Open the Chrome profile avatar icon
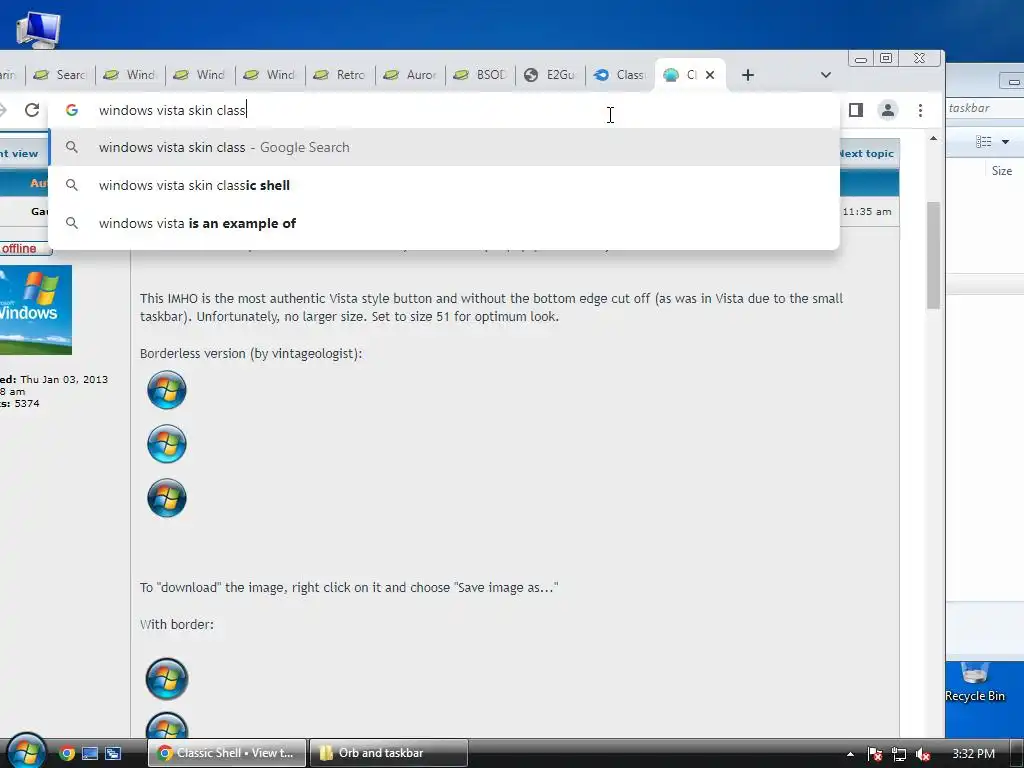The image size is (1024, 768). pyautogui.click(x=888, y=110)
